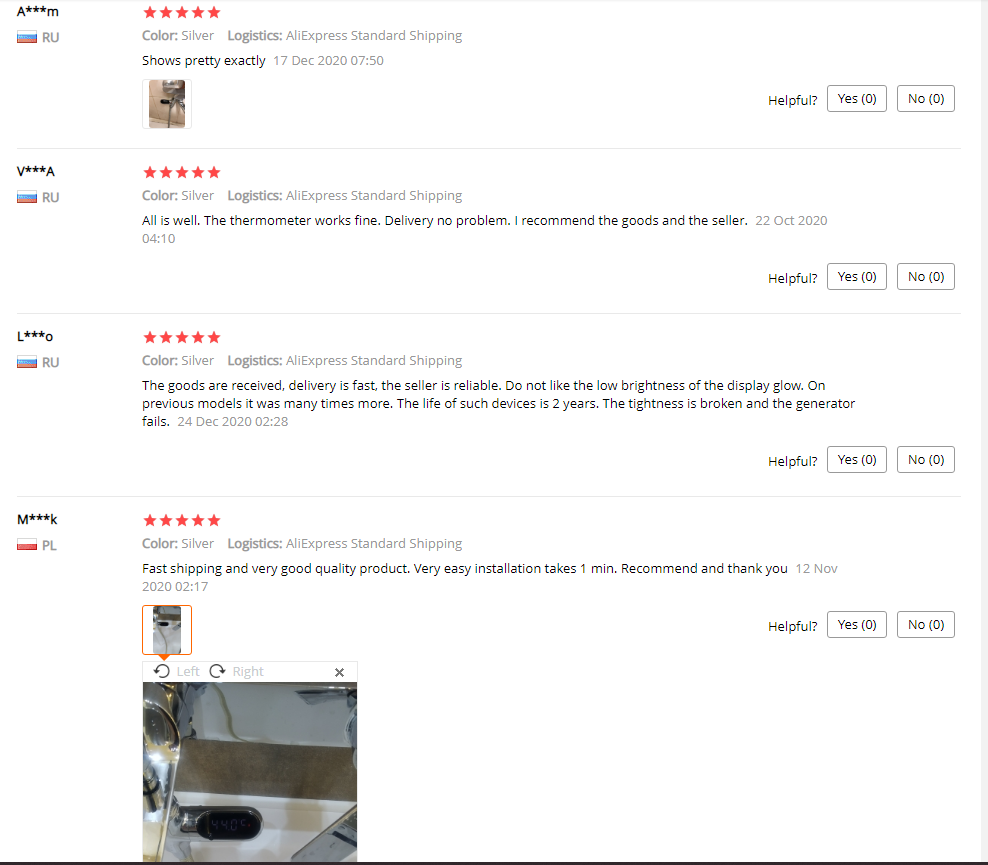988x865 pixels.
Task: Vote Yes on M***k's review
Action: pos(857,625)
